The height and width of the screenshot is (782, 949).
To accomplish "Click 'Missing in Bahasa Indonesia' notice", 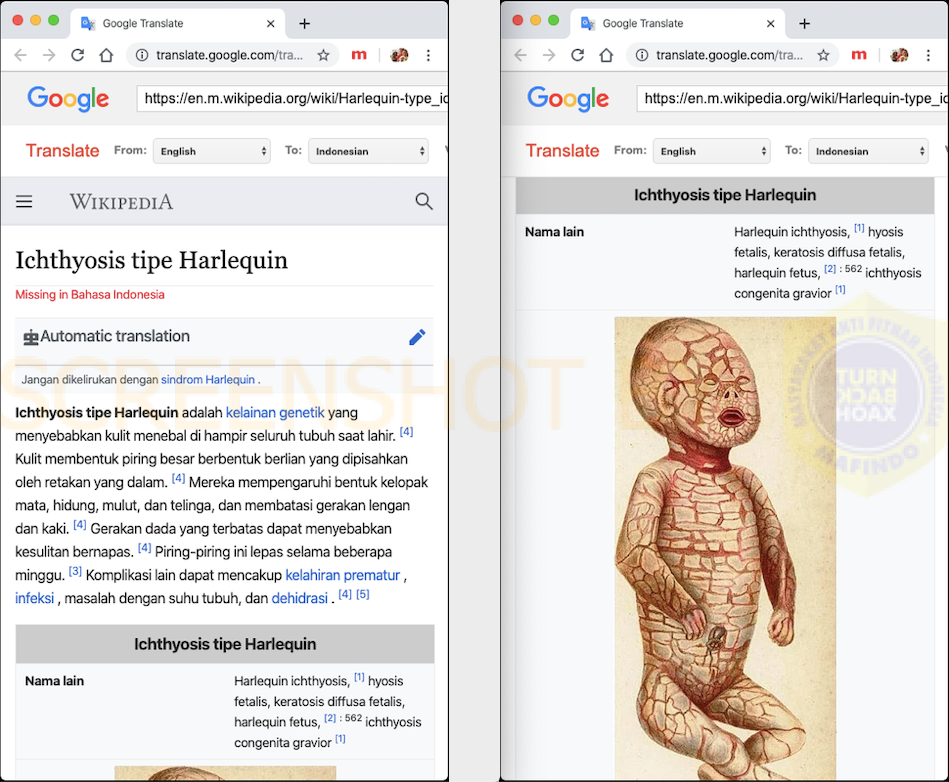I will pyautogui.click(x=90, y=295).
